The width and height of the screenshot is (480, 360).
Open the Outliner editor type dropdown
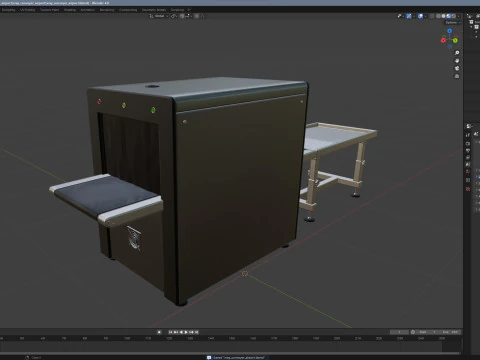coord(469,16)
